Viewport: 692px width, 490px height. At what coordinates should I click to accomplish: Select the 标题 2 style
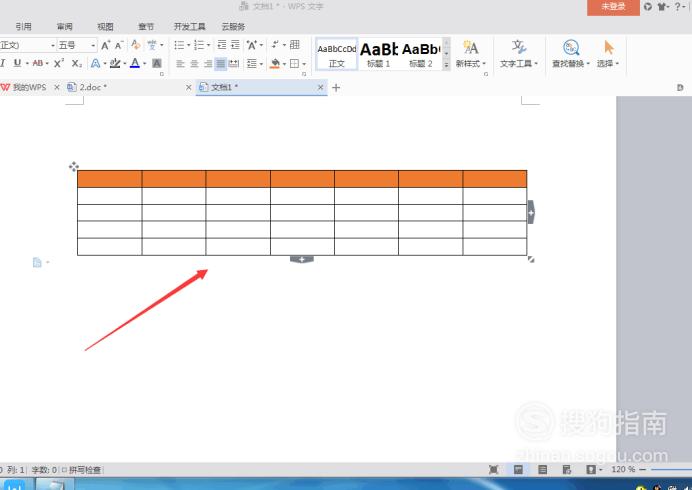click(421, 54)
